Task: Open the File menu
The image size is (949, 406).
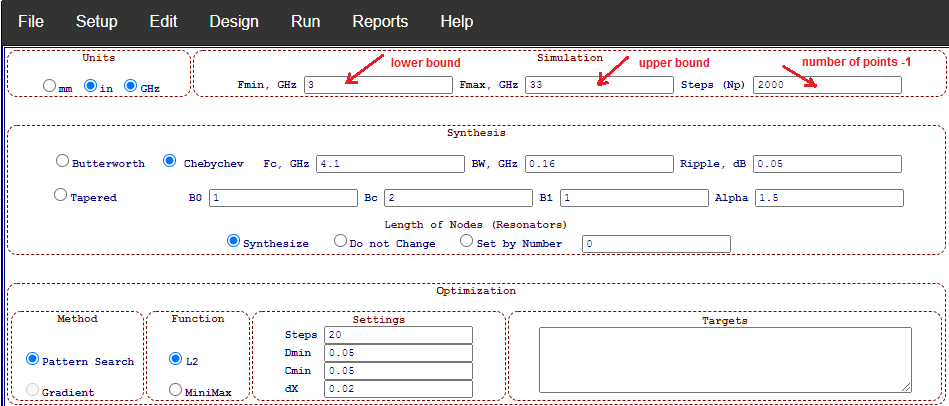Action: click(31, 21)
